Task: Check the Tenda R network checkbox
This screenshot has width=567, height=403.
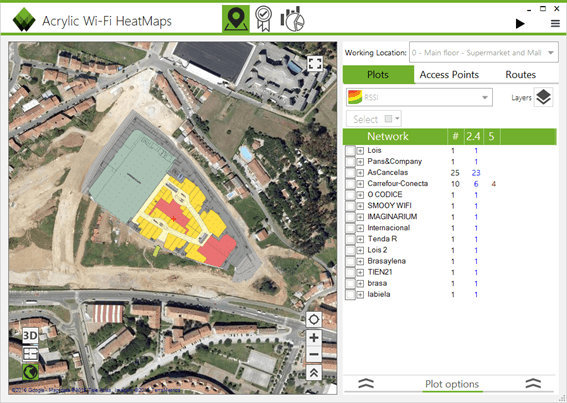Action: [x=350, y=239]
